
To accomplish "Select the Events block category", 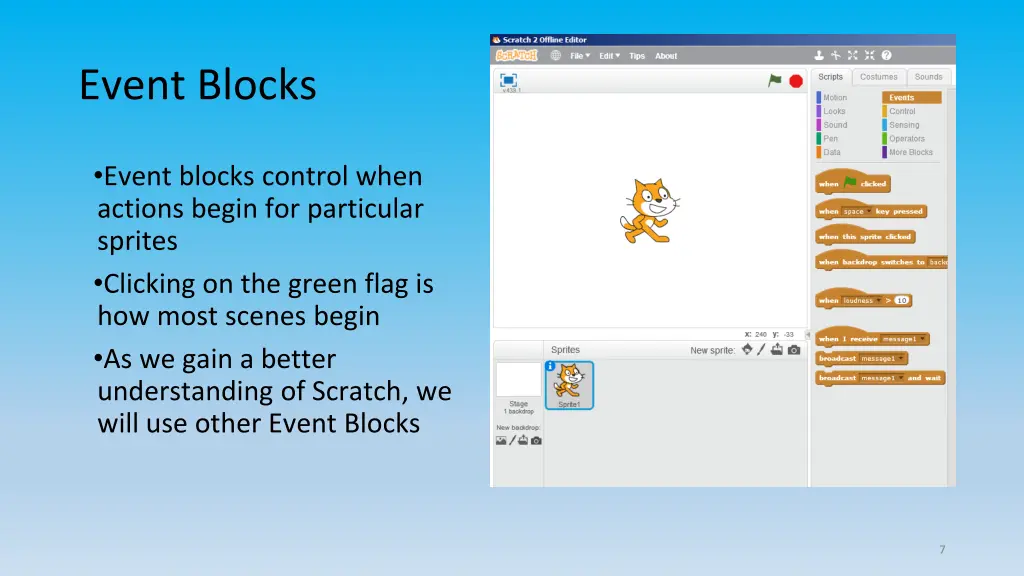I will coord(912,97).
